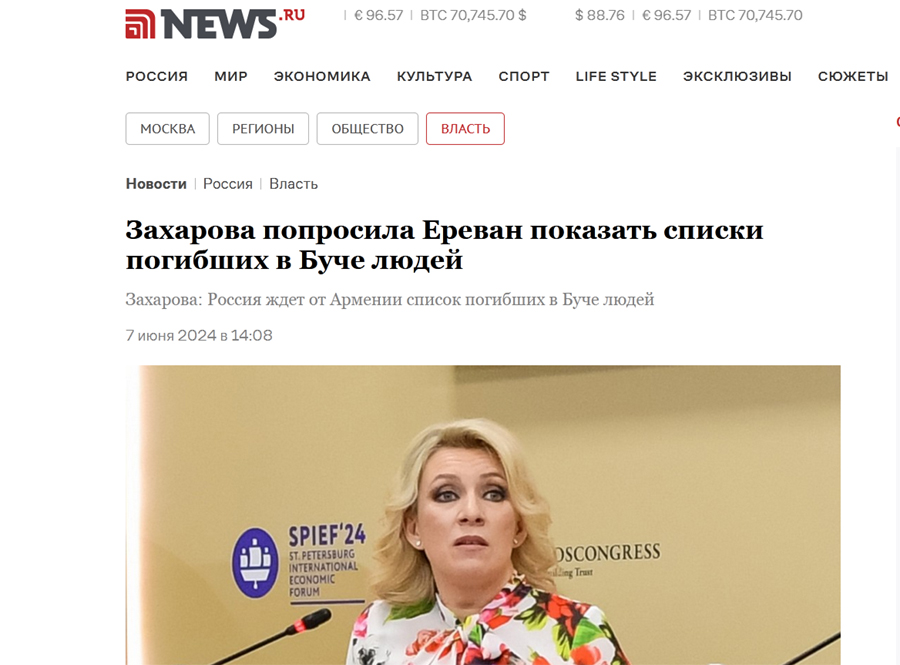The image size is (900, 665).
Task: Open the Россия menu section
Action: 157,76
